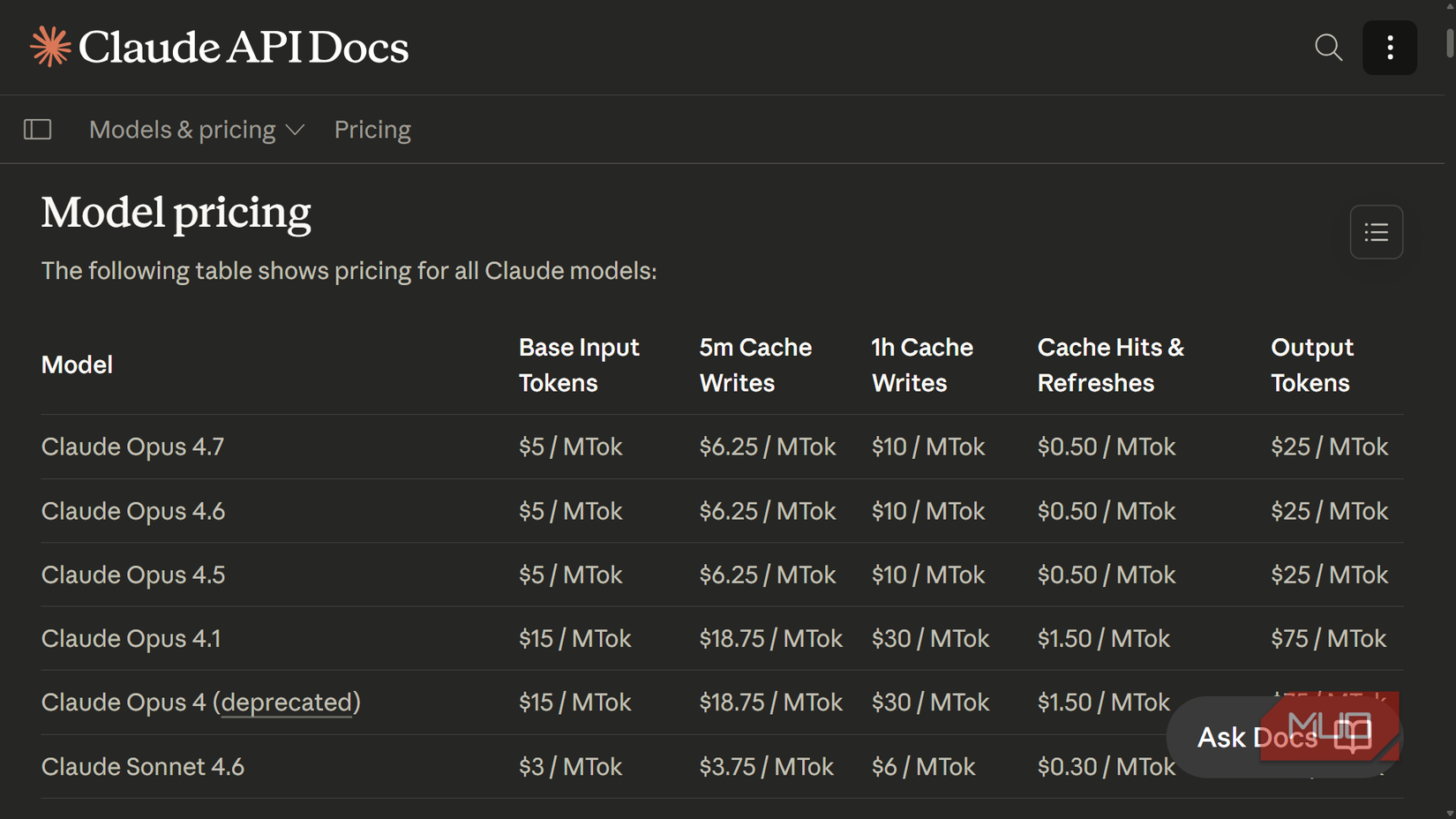Click Claude Sonnet 4.6 5m cache price $3.75
1456x819 pixels.
767,766
